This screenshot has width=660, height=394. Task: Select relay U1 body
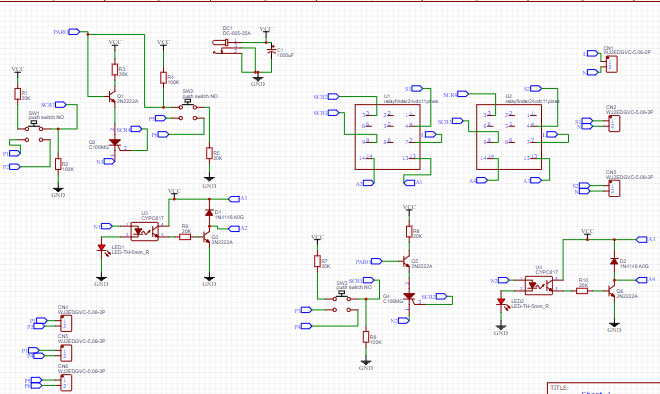point(388,137)
